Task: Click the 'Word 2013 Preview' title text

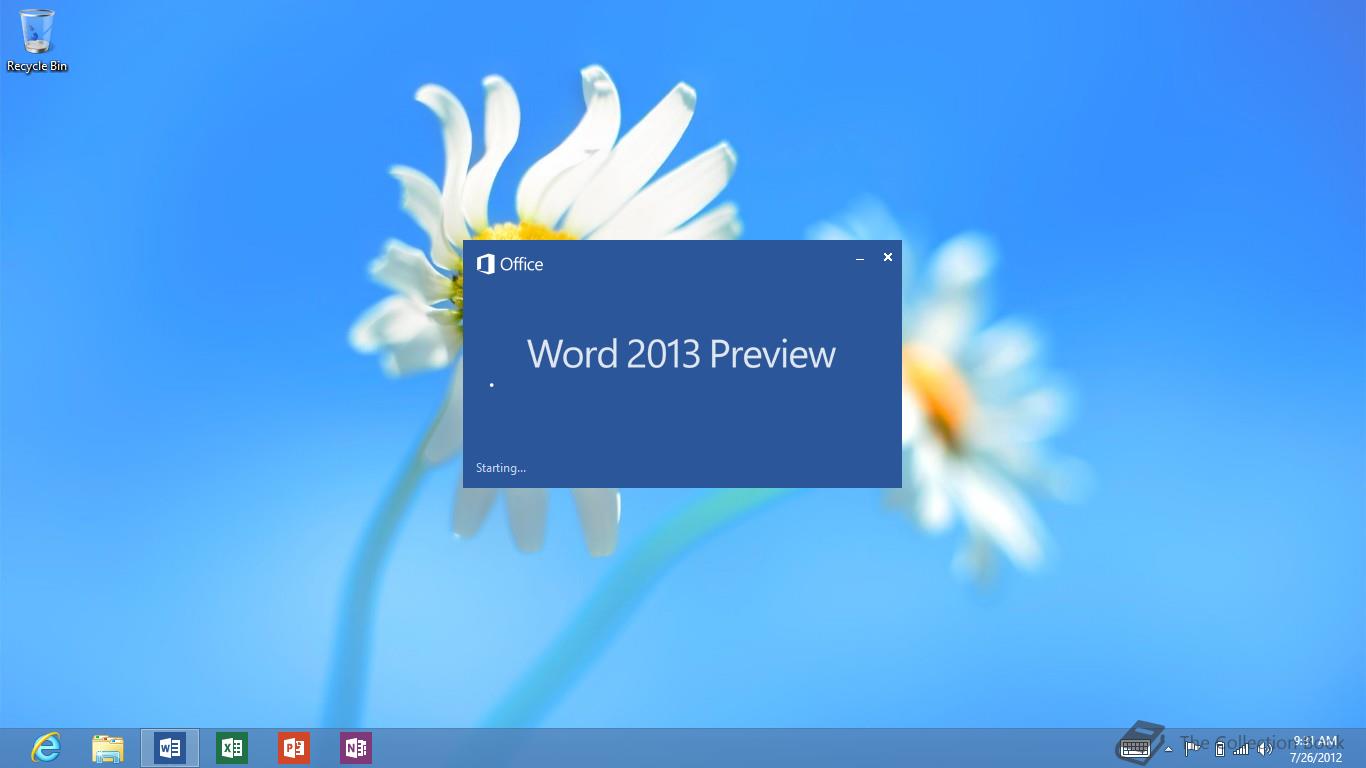Action: [681, 354]
